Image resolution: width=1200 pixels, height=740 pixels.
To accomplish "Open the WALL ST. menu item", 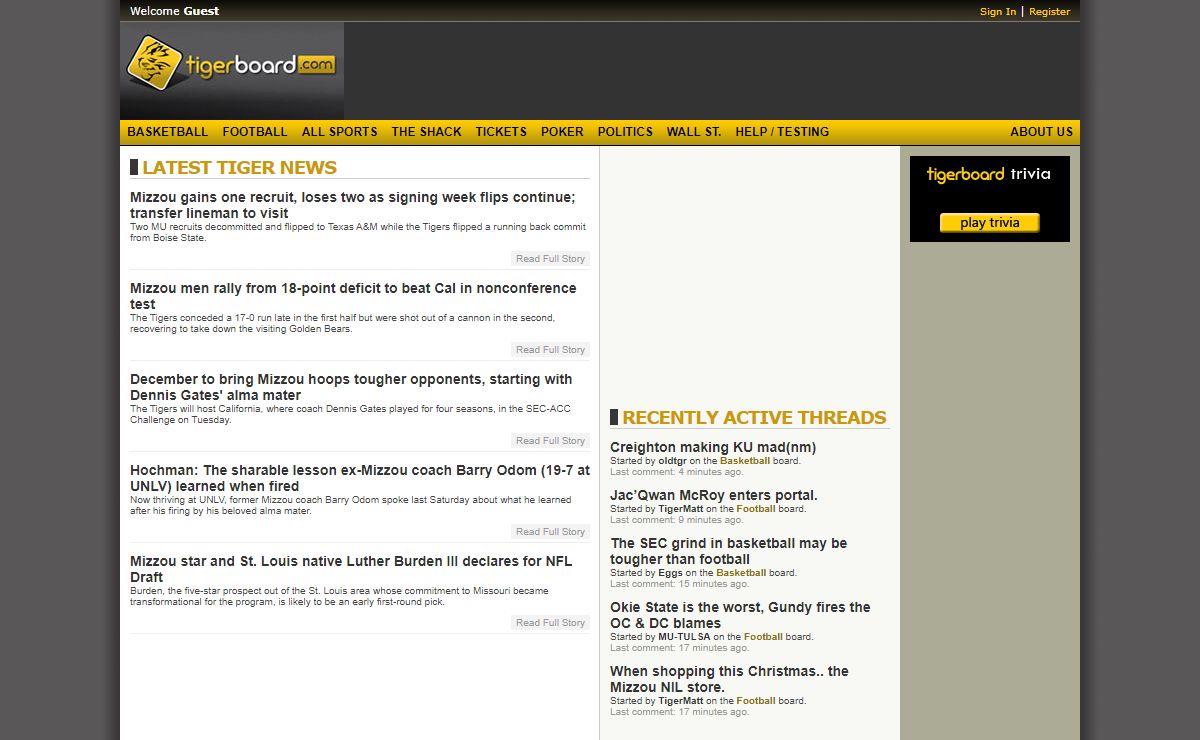I will [694, 132].
